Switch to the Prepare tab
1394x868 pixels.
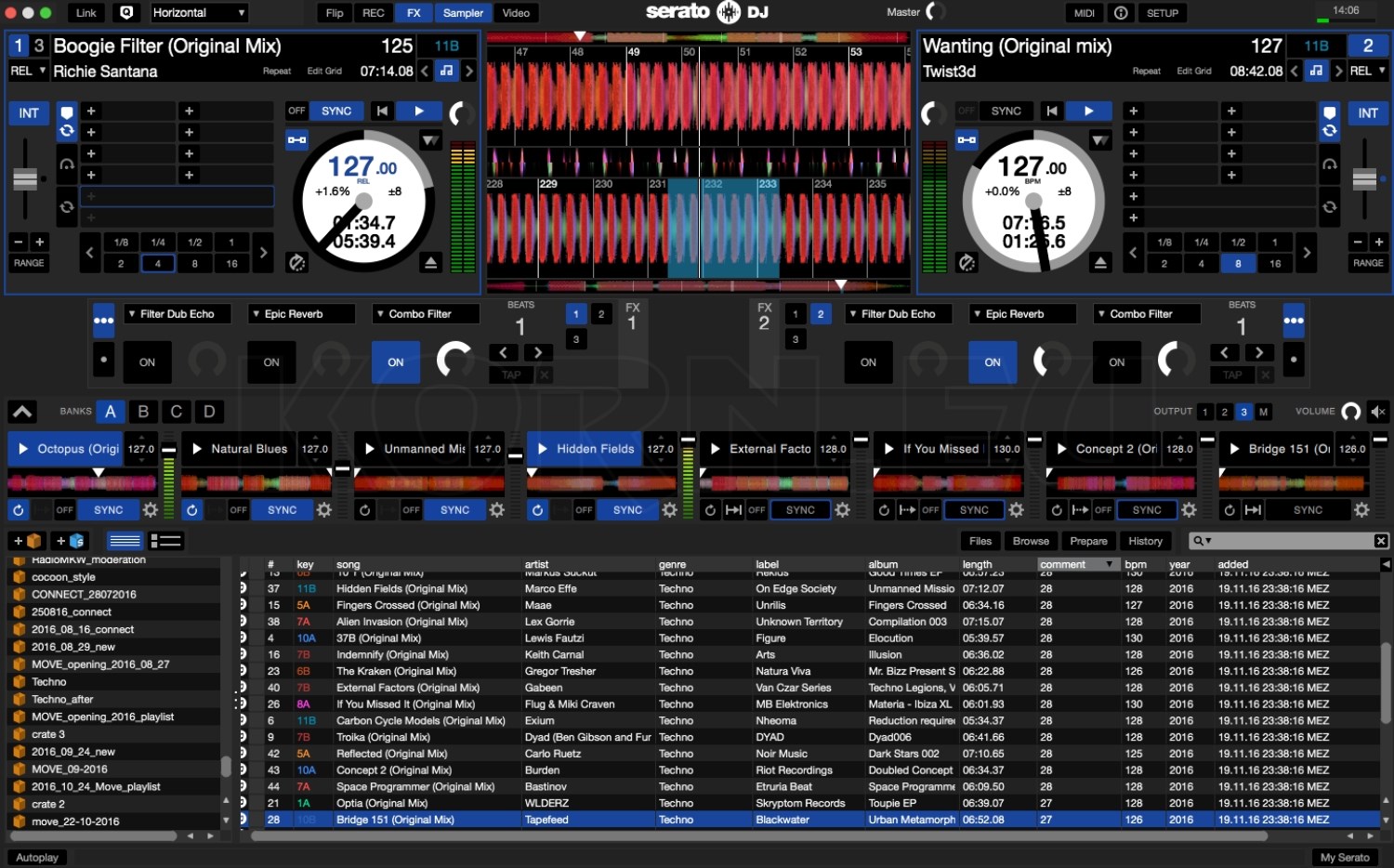click(x=1087, y=540)
